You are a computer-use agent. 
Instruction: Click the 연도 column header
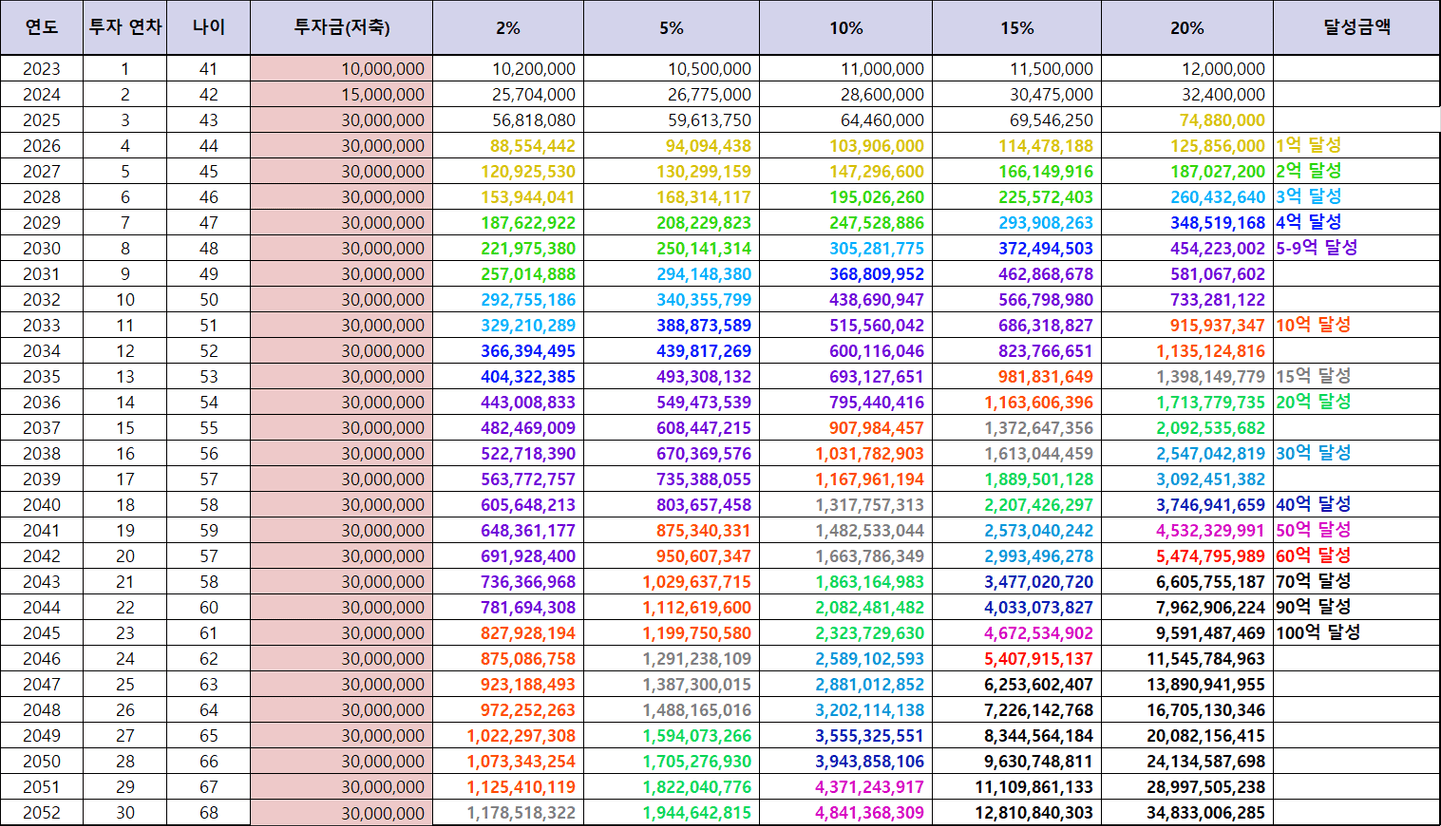coord(42,28)
